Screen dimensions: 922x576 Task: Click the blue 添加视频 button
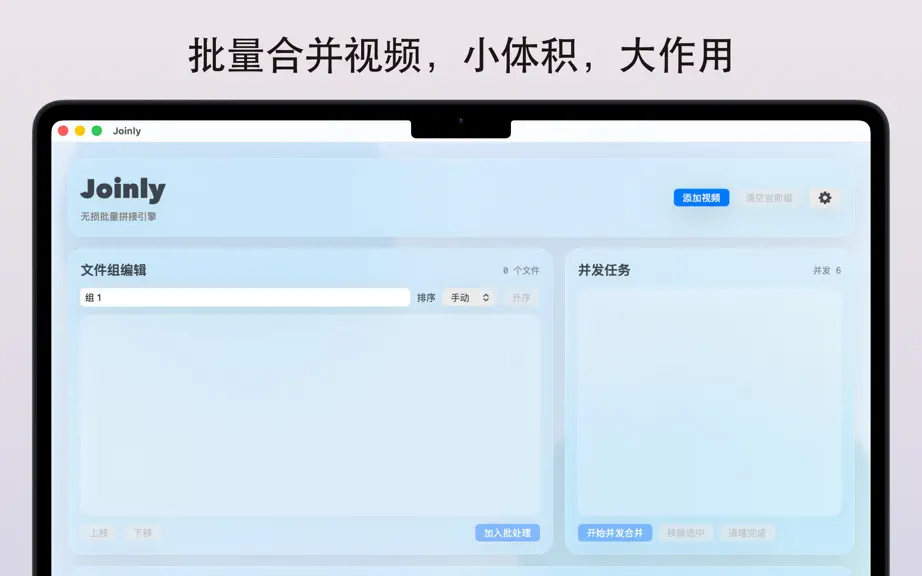[701, 198]
